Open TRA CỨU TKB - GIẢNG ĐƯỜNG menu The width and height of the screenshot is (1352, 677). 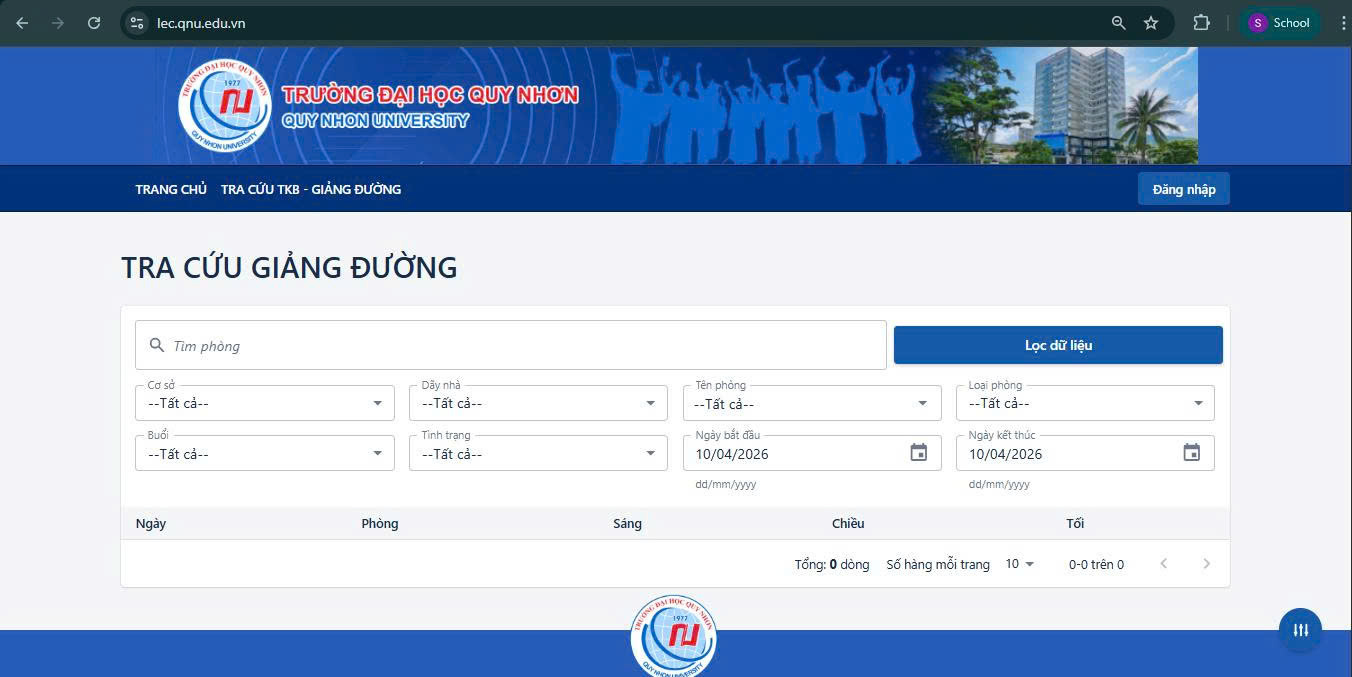point(311,189)
